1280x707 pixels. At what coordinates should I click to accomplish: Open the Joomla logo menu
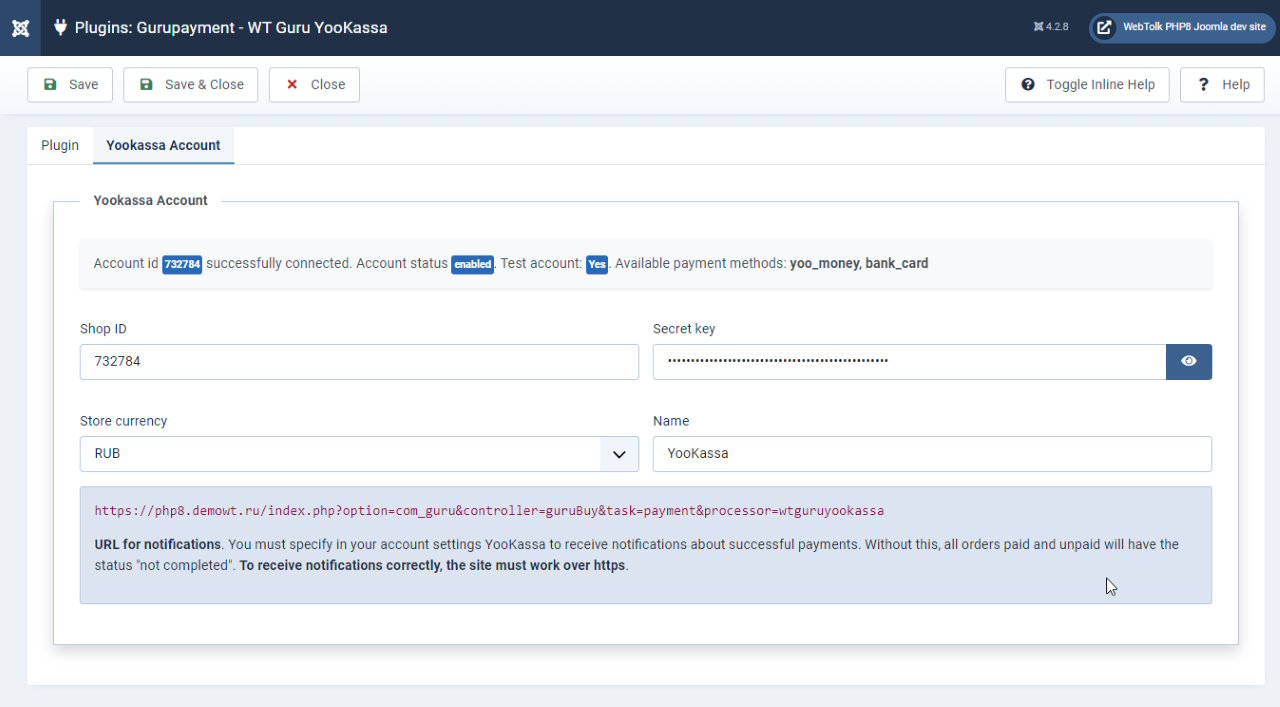20,28
